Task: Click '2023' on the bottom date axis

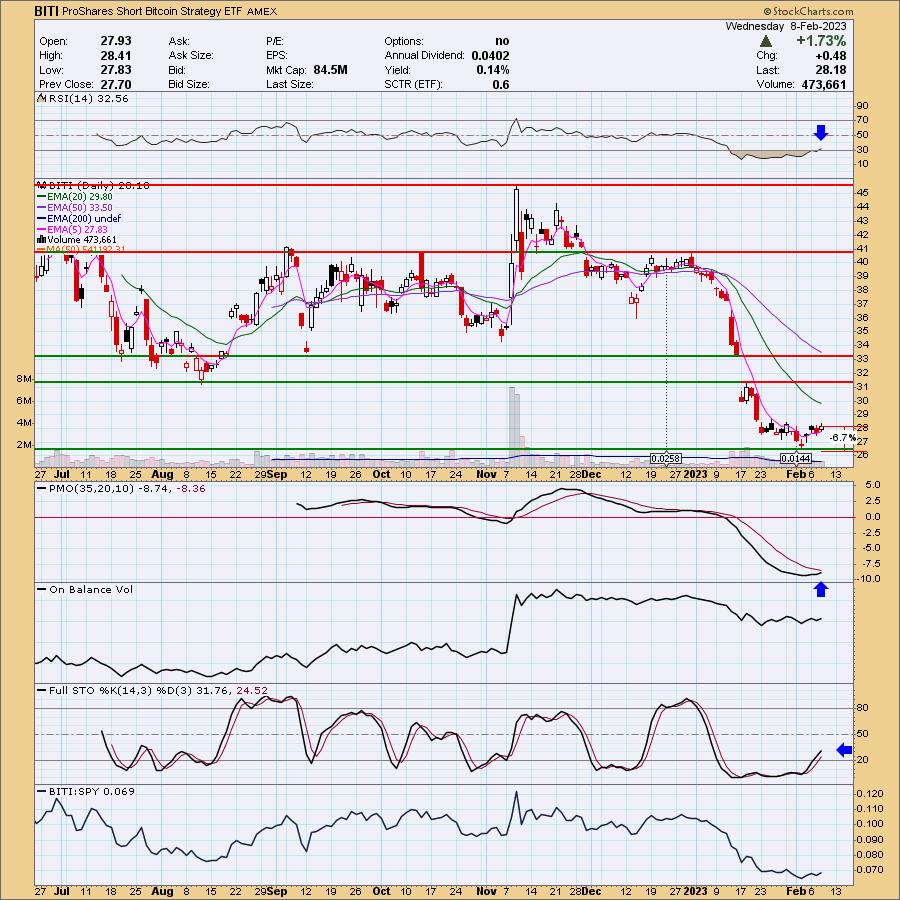Action: click(695, 891)
